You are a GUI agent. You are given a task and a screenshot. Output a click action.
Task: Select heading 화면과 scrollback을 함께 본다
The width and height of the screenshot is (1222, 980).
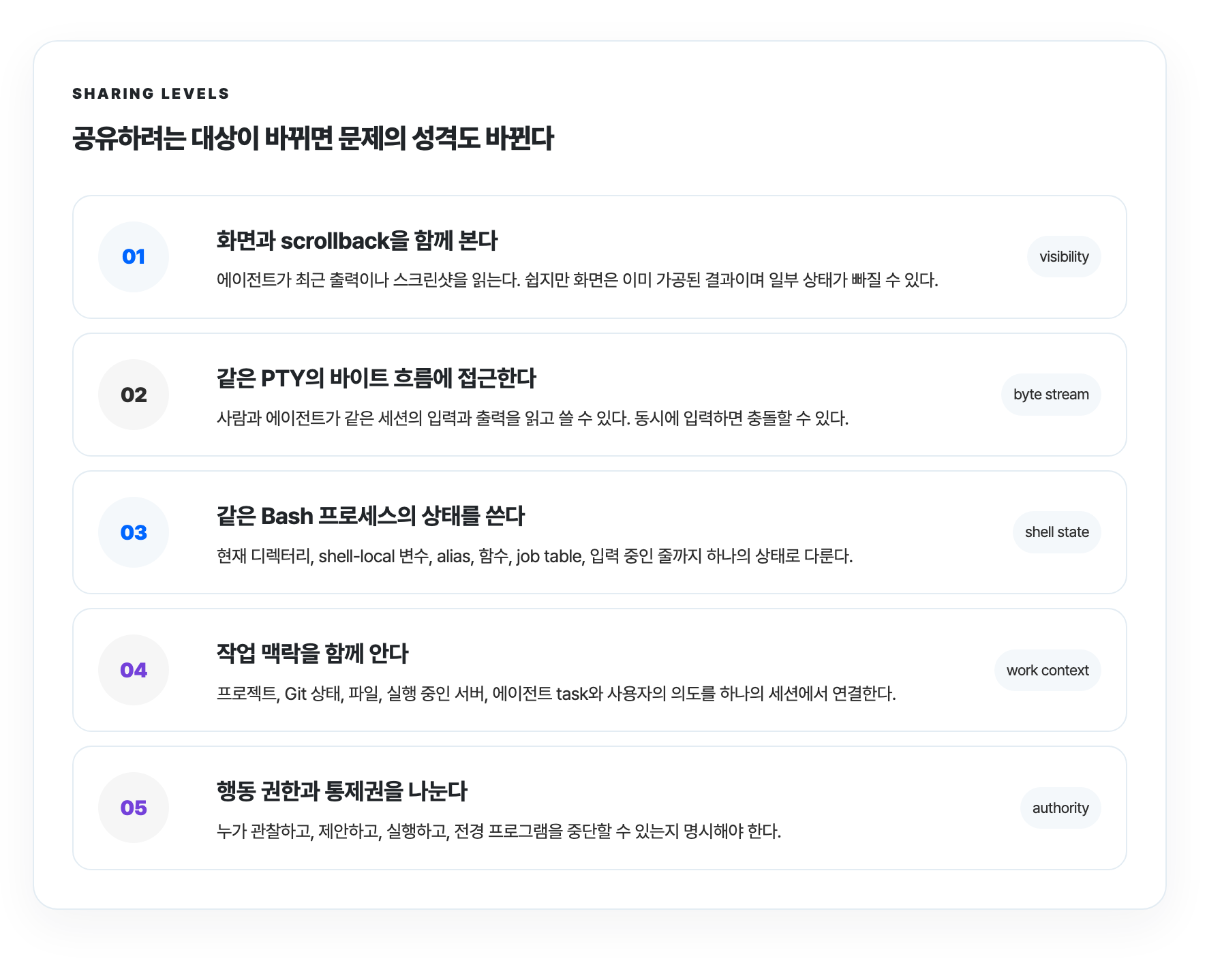click(357, 241)
